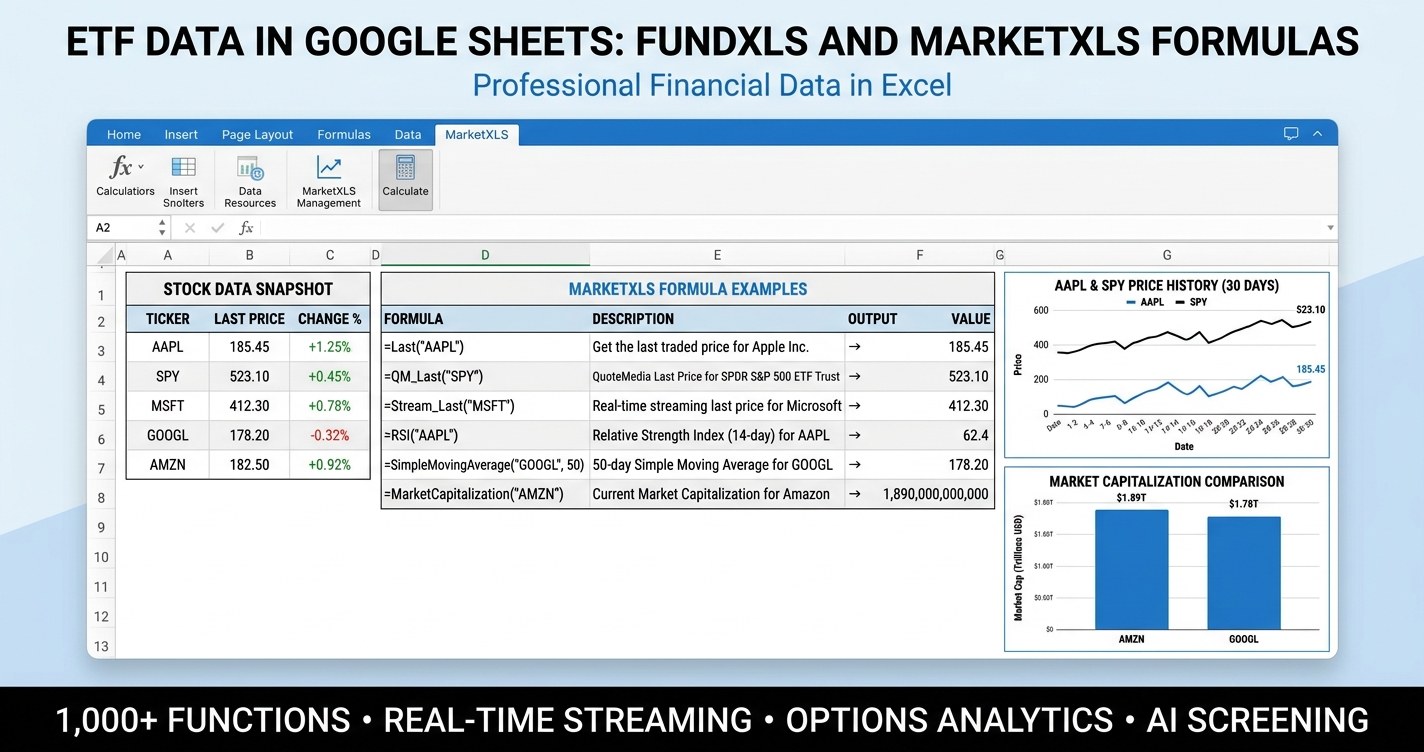Click the MARKETXLS FORMULA EXAMPLES header
The image size is (1424, 752).
(688, 289)
